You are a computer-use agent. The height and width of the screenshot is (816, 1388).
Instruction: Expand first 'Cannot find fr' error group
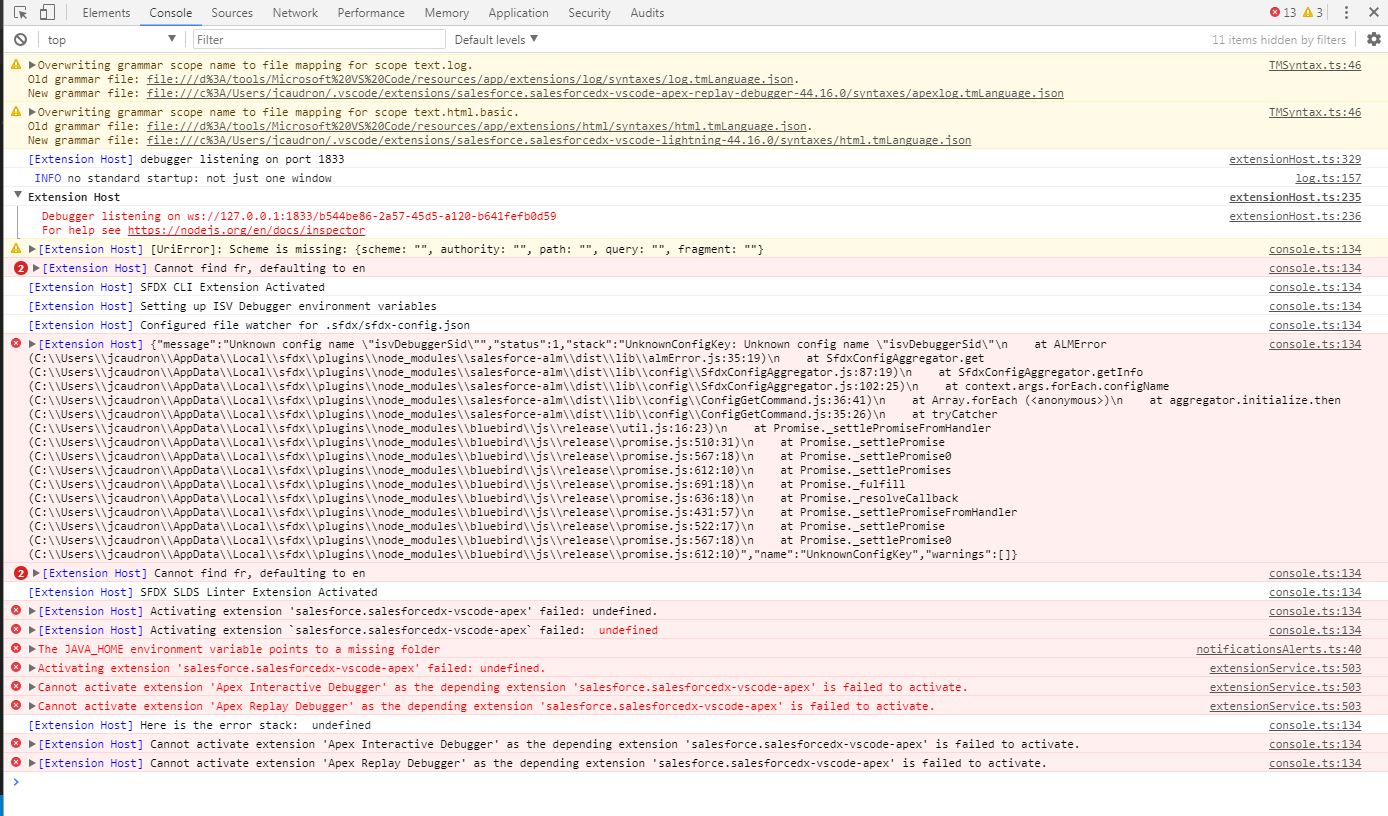[36, 268]
